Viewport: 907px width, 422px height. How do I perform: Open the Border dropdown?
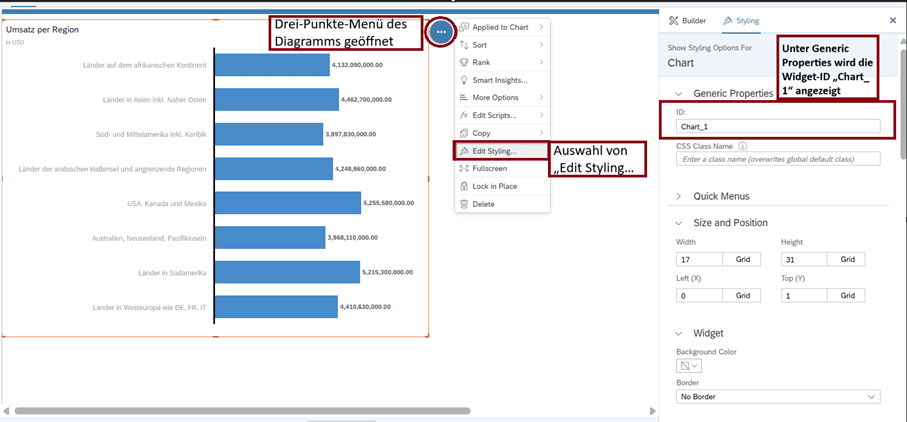coord(778,397)
